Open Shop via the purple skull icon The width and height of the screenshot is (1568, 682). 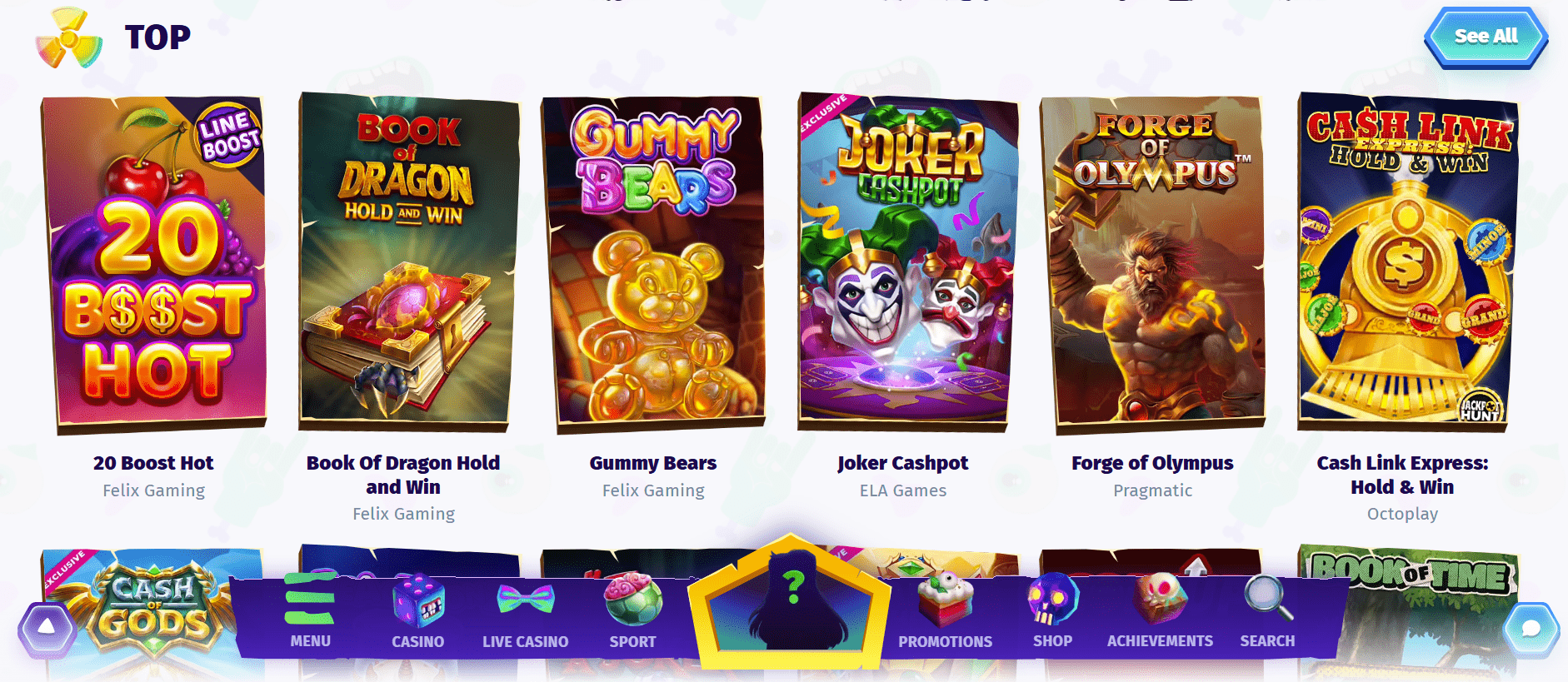point(1052,599)
